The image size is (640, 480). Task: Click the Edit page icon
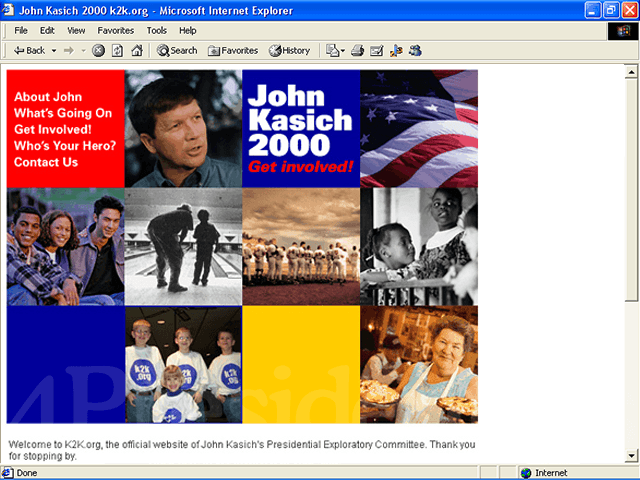coord(376,51)
